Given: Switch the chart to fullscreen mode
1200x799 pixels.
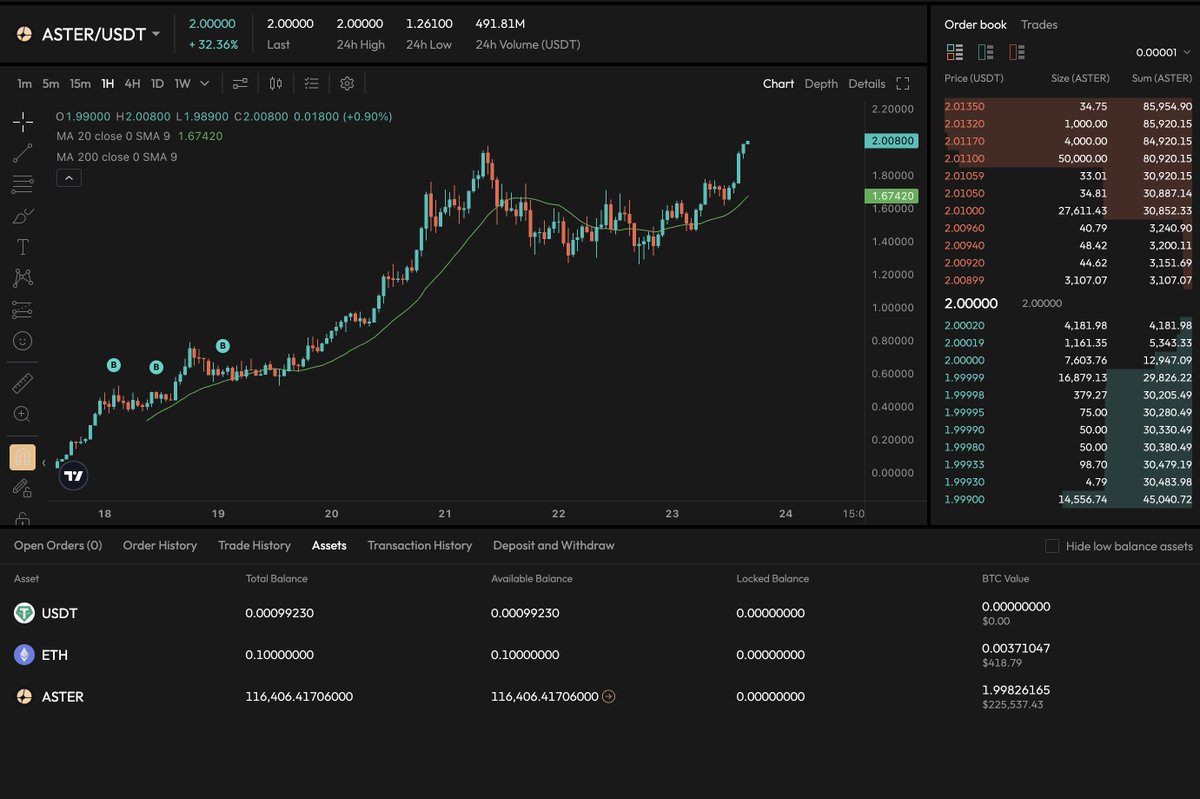Looking at the screenshot, I should pyautogui.click(x=903, y=84).
